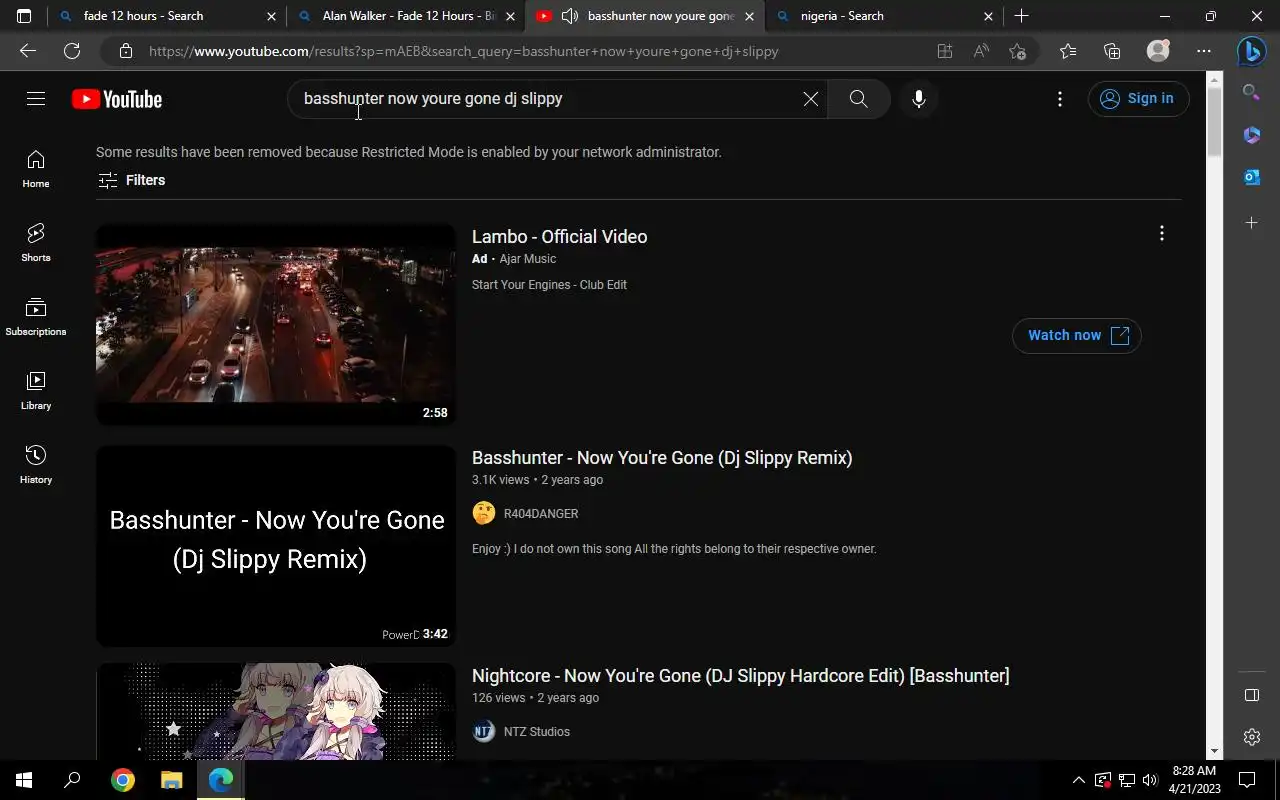Open Shorts in YouTube sidebar
The width and height of the screenshot is (1280, 800).
[36, 243]
